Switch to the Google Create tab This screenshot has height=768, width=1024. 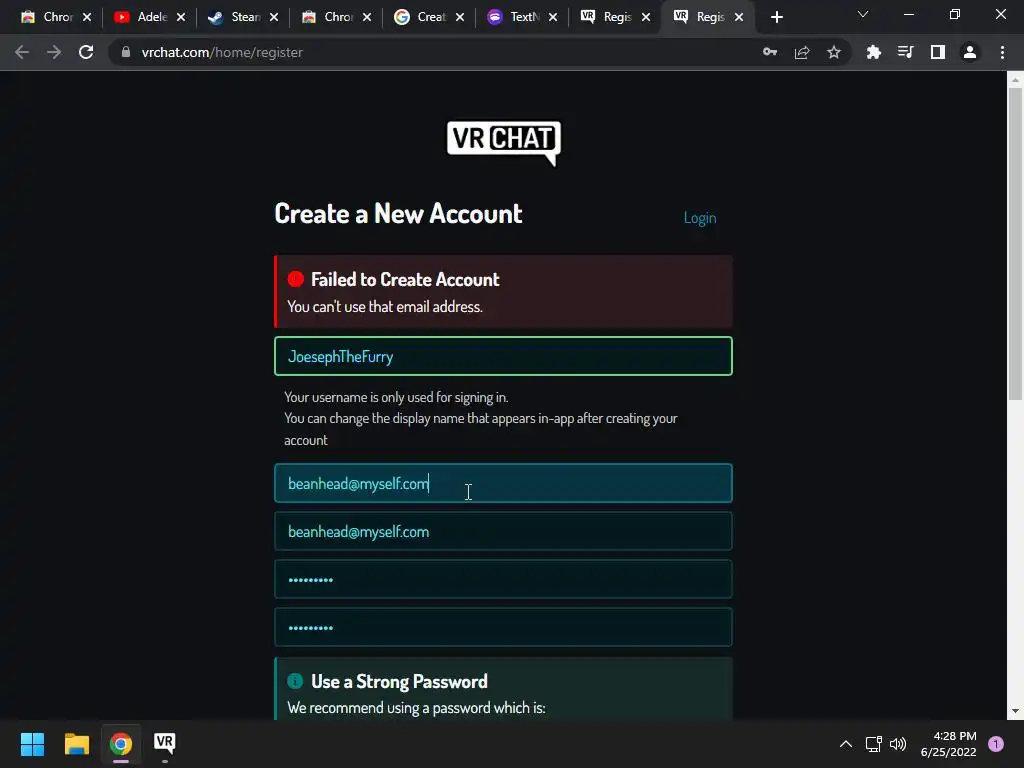tap(420, 17)
